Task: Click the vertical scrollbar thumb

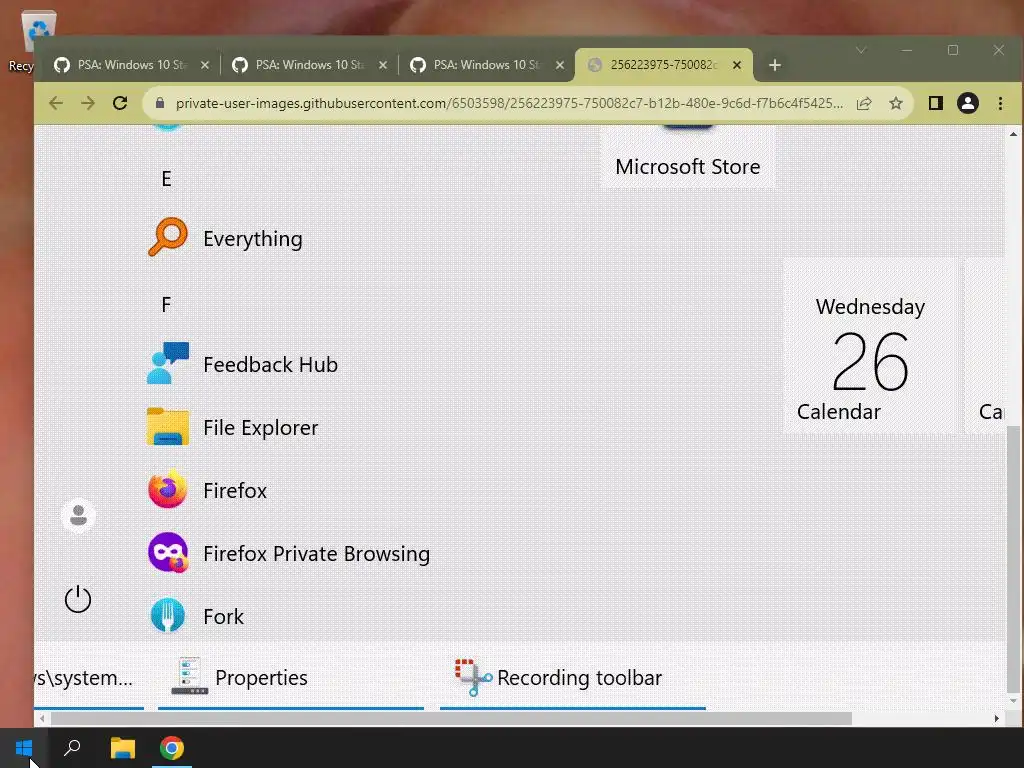Action: [x=1013, y=559]
